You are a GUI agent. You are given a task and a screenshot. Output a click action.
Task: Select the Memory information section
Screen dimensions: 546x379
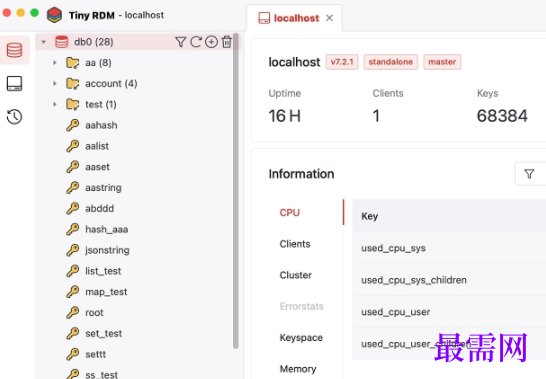click(298, 369)
